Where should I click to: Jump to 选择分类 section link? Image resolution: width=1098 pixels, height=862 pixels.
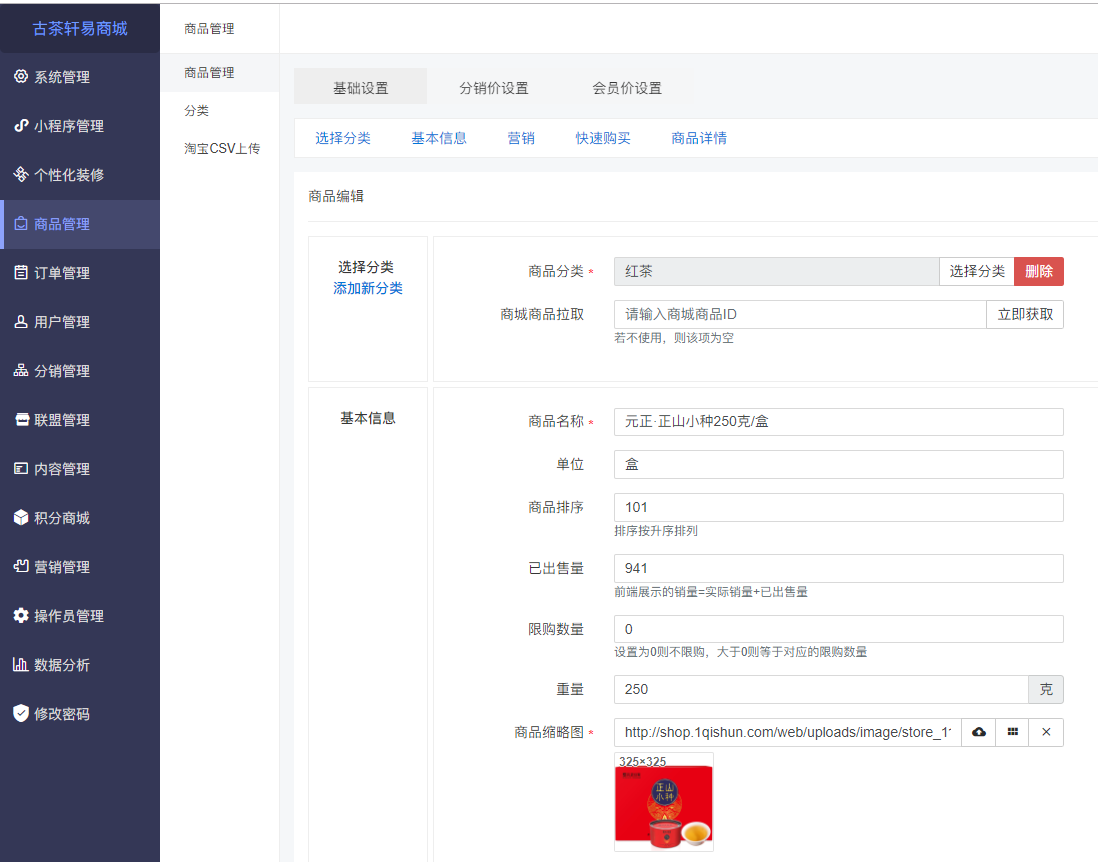343,138
